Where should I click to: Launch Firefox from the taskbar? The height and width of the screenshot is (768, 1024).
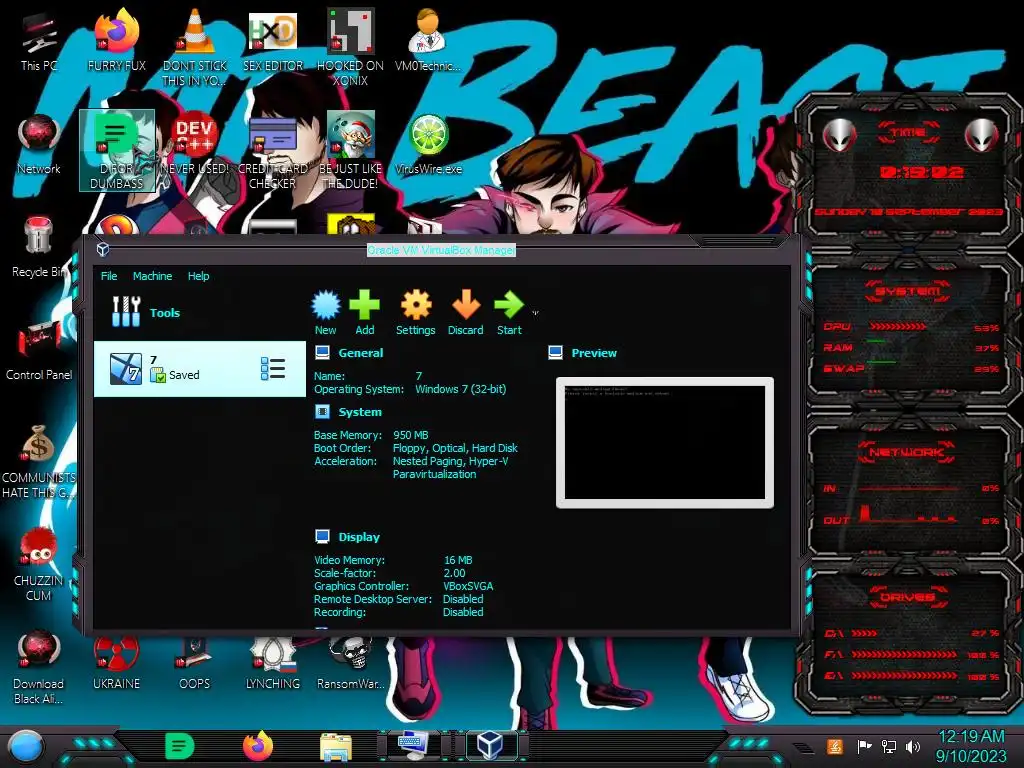[257, 746]
